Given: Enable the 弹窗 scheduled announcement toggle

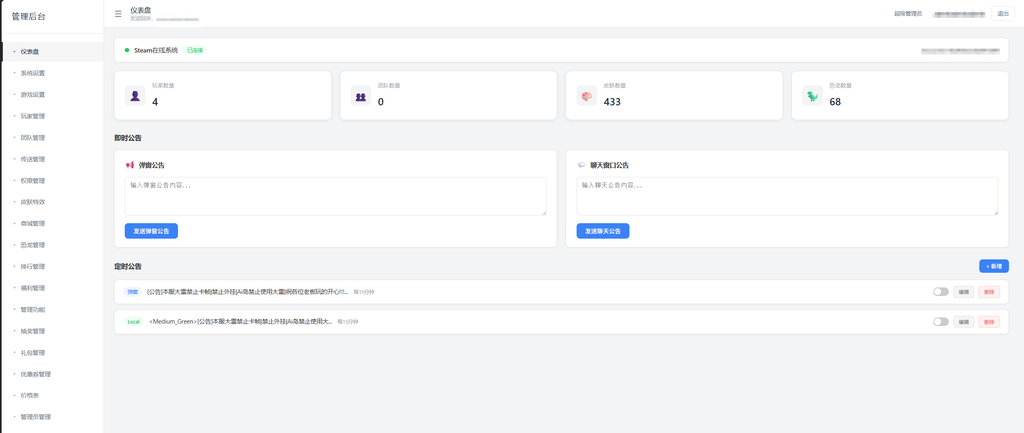Looking at the screenshot, I should [x=940, y=292].
